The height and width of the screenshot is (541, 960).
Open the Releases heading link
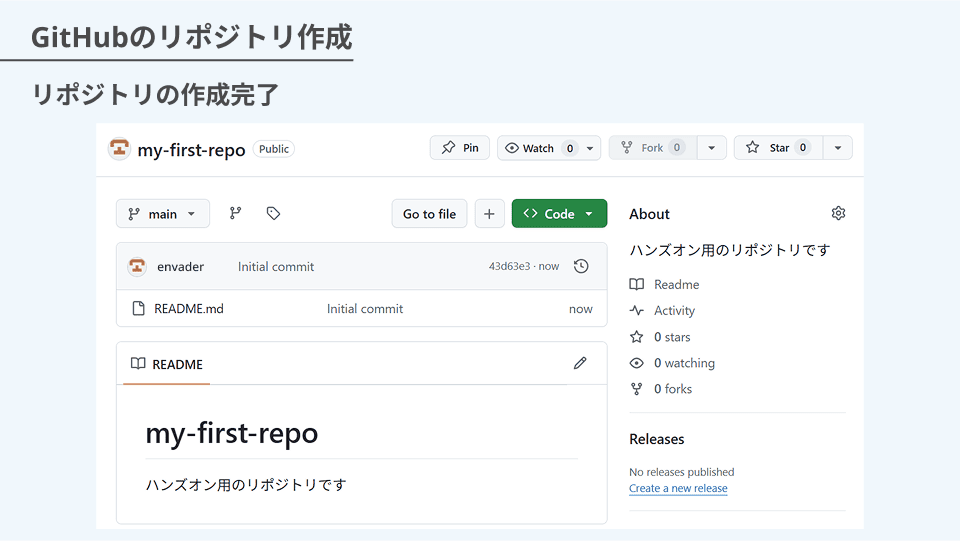click(656, 439)
